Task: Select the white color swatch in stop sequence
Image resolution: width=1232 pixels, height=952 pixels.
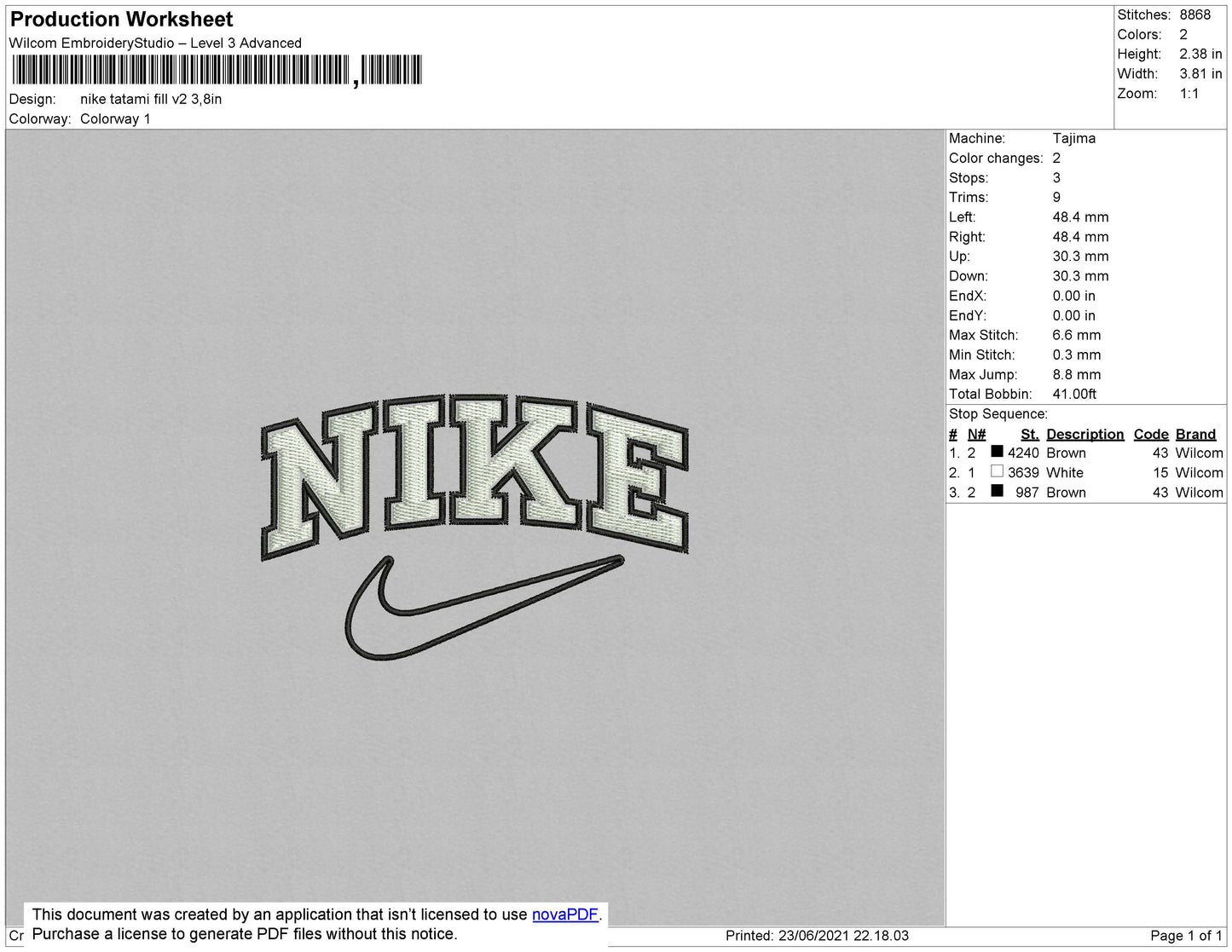Action: click(x=997, y=471)
